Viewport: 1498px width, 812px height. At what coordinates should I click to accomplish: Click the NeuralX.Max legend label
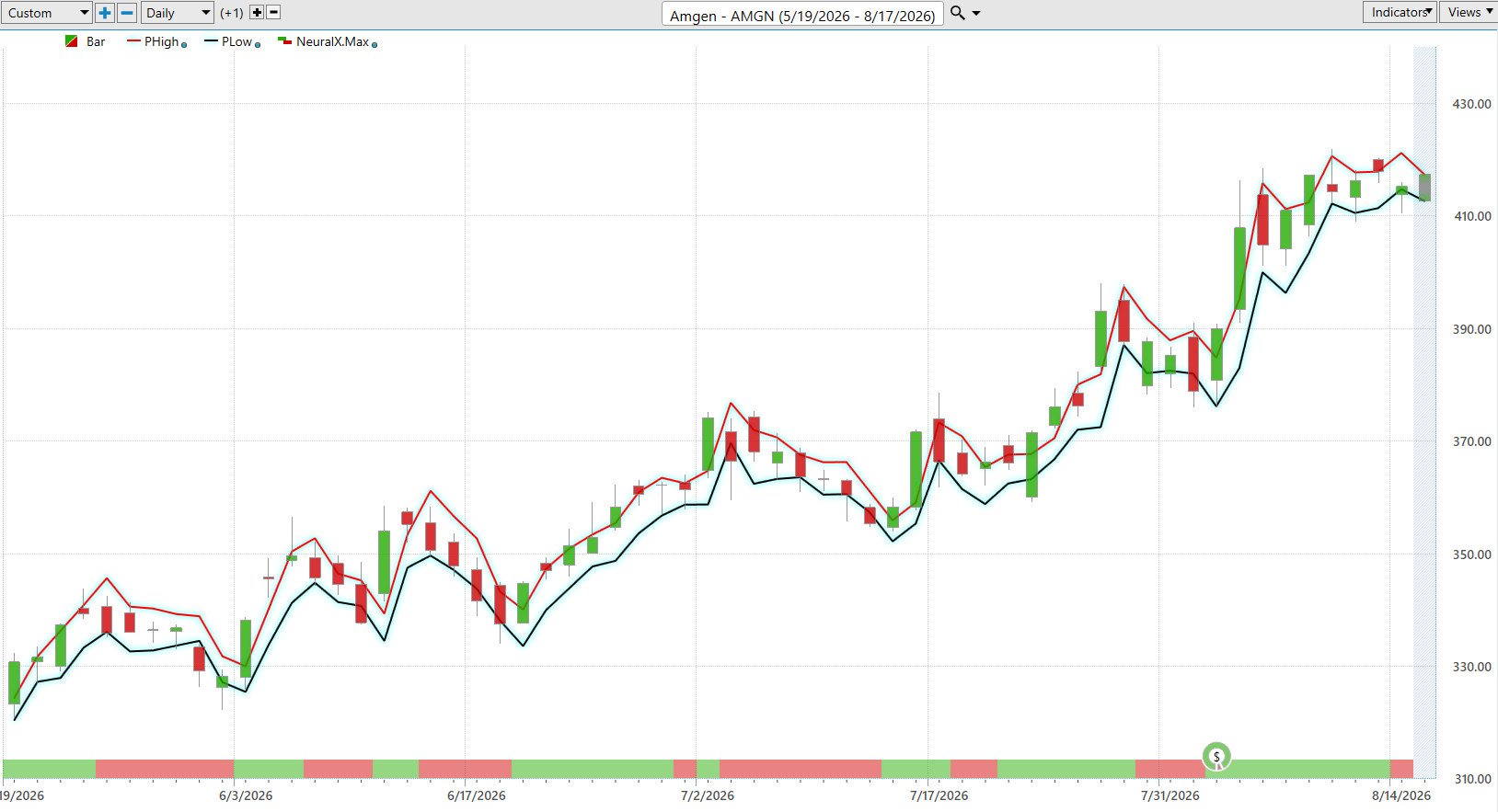(332, 41)
